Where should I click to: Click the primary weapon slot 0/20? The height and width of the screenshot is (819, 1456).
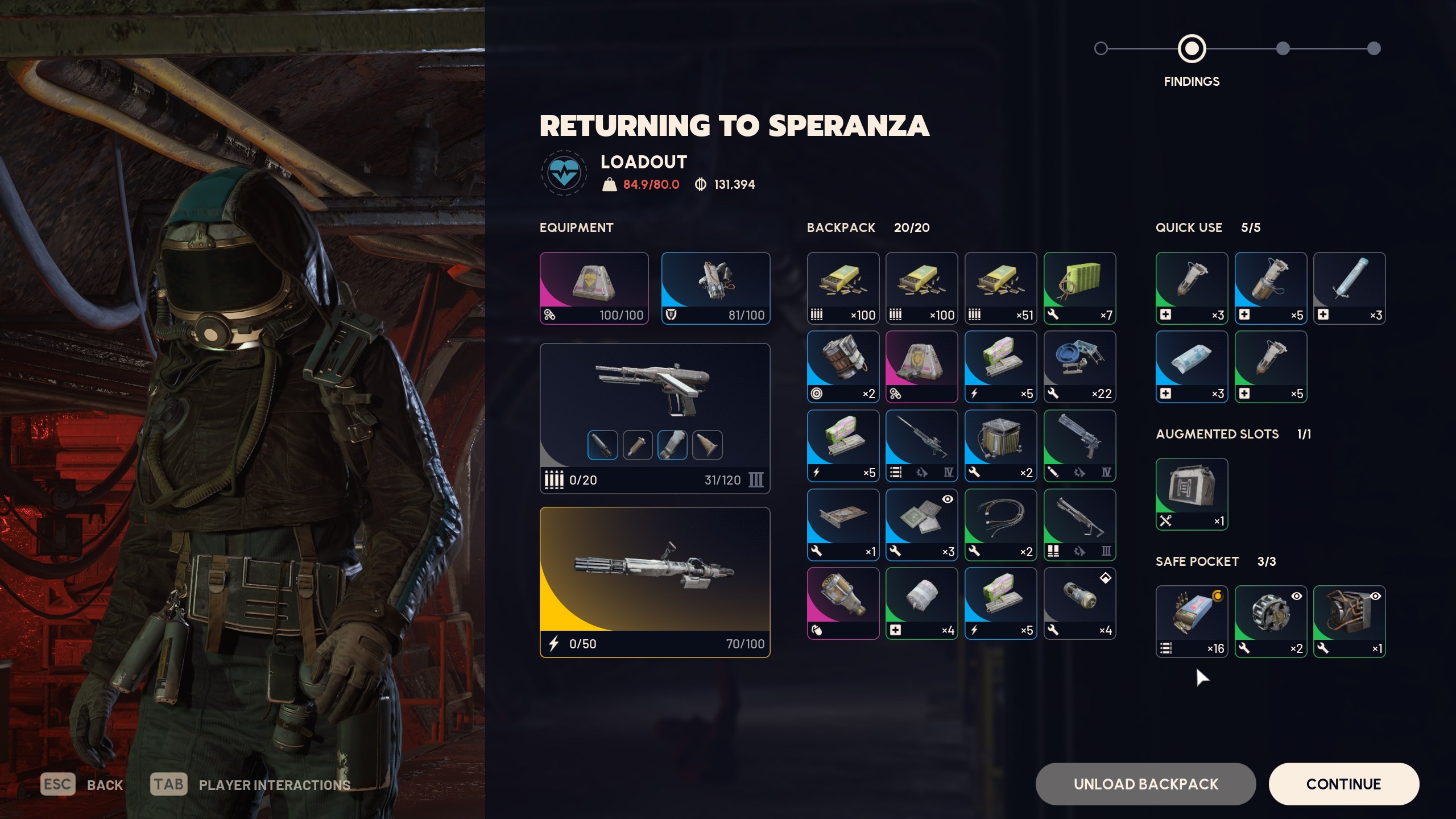click(x=655, y=418)
